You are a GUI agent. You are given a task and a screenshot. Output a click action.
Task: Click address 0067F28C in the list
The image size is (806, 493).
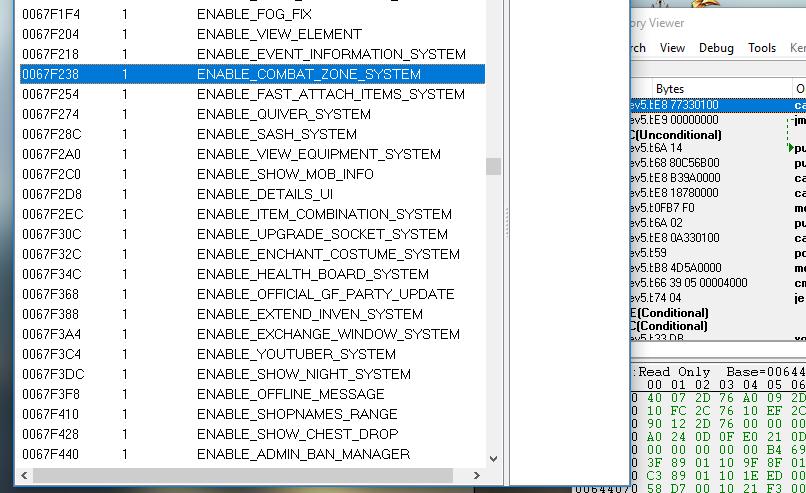pos(51,134)
